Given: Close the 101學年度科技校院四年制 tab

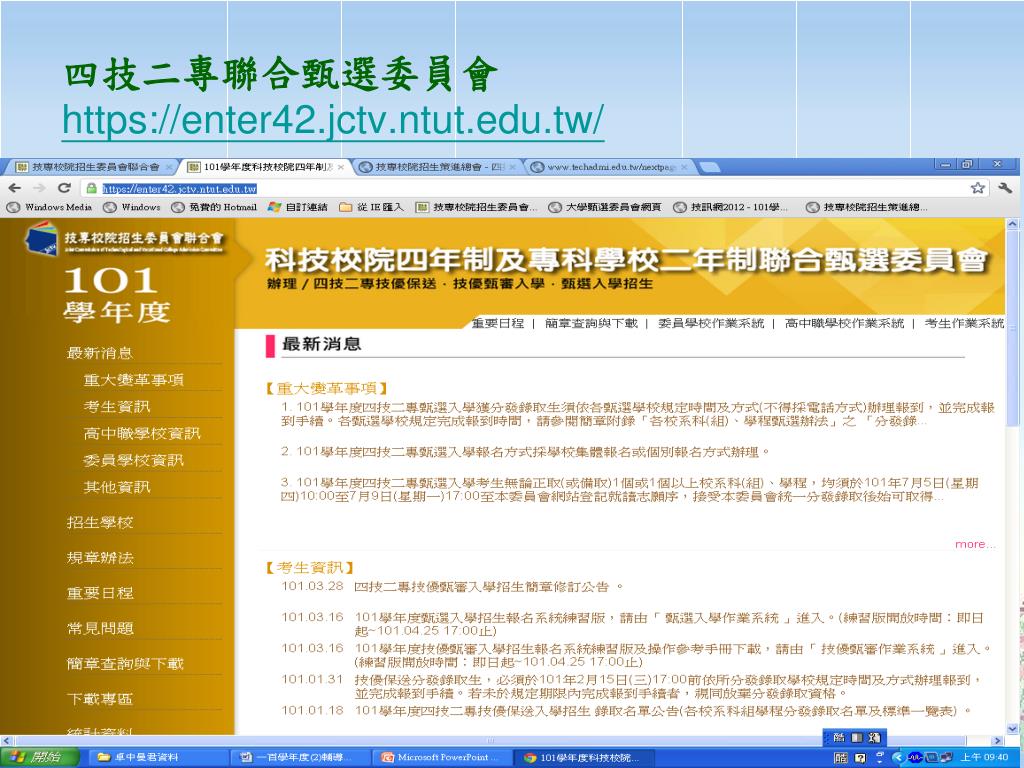Looking at the screenshot, I should point(342,167).
